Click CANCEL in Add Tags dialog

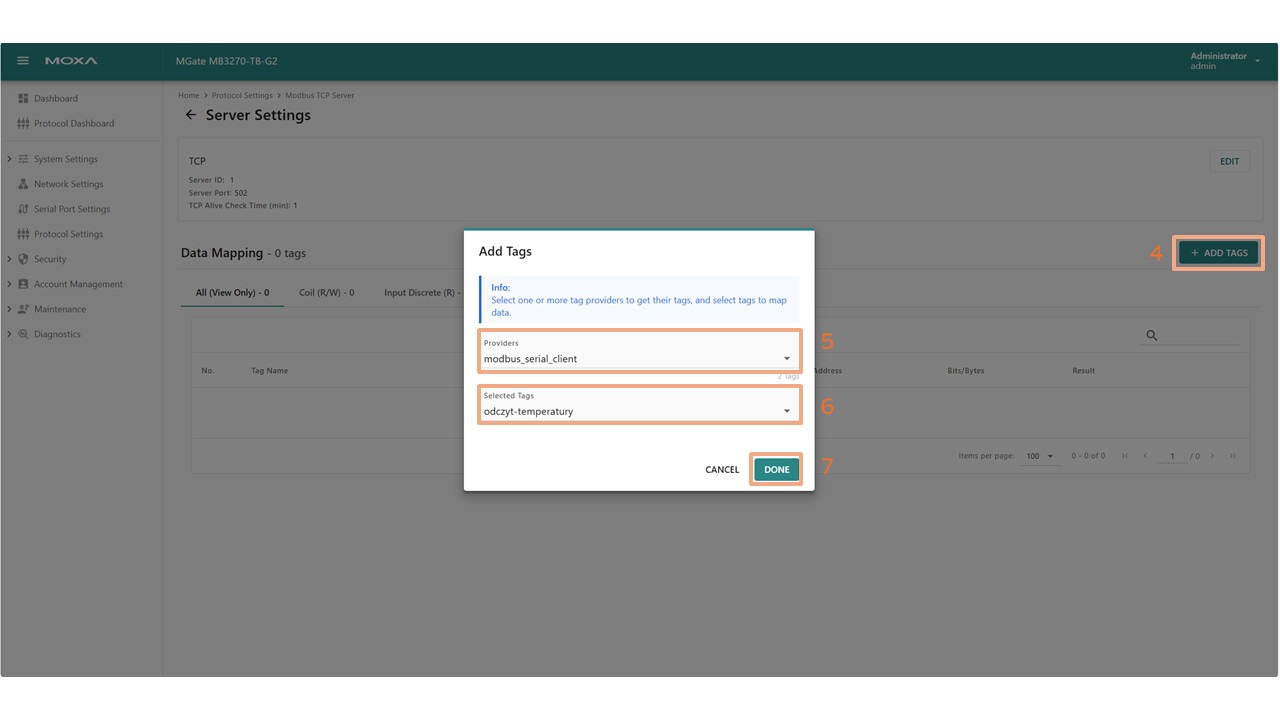(722, 470)
